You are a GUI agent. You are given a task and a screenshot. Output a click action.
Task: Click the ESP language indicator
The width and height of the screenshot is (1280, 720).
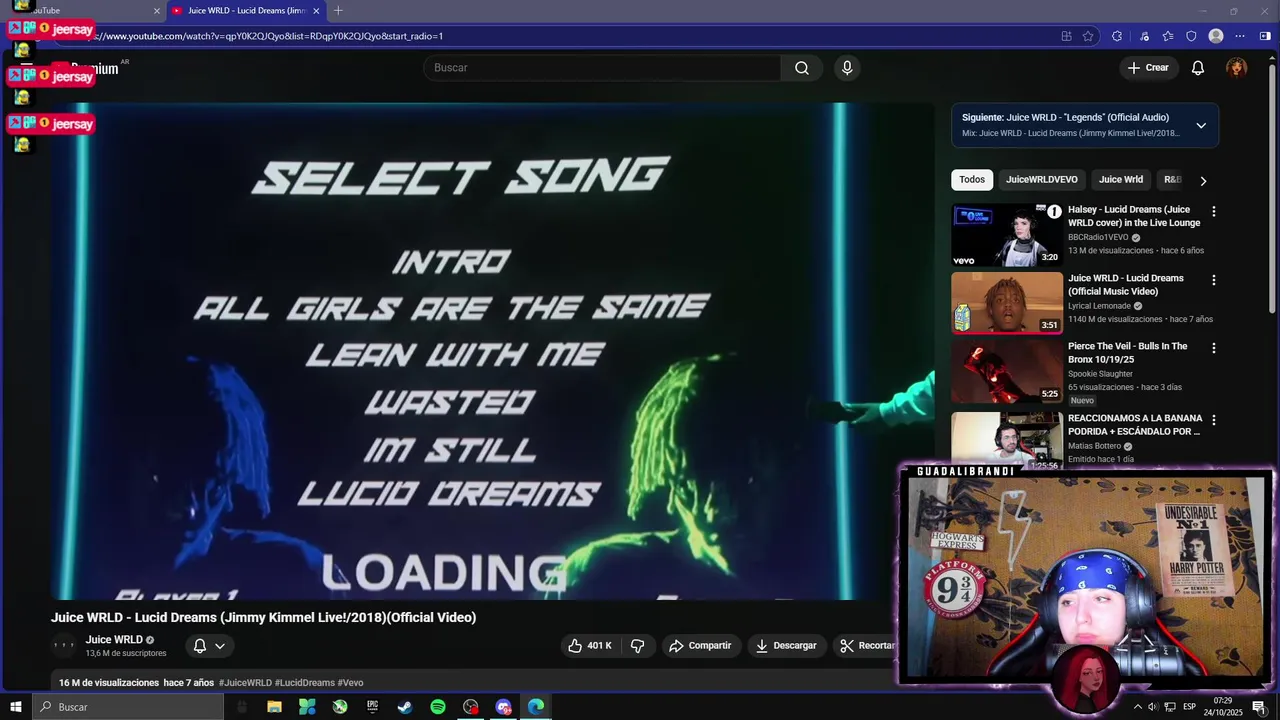(1190, 707)
